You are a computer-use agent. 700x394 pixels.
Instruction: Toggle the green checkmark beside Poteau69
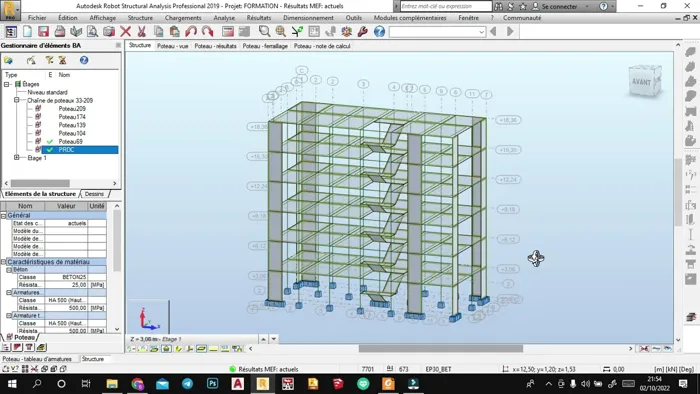pos(50,141)
